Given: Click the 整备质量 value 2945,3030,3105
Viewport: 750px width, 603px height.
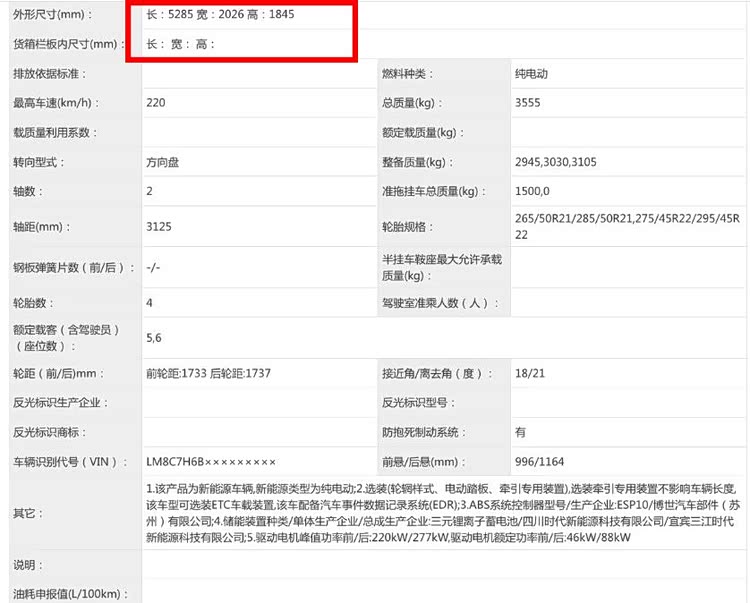Looking at the screenshot, I should (555, 162).
